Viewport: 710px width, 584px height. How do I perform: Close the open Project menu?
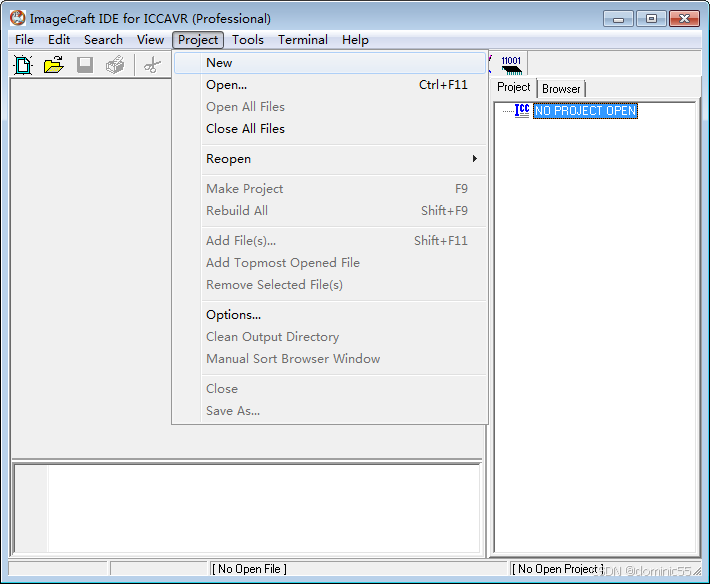pyautogui.click(x=198, y=40)
